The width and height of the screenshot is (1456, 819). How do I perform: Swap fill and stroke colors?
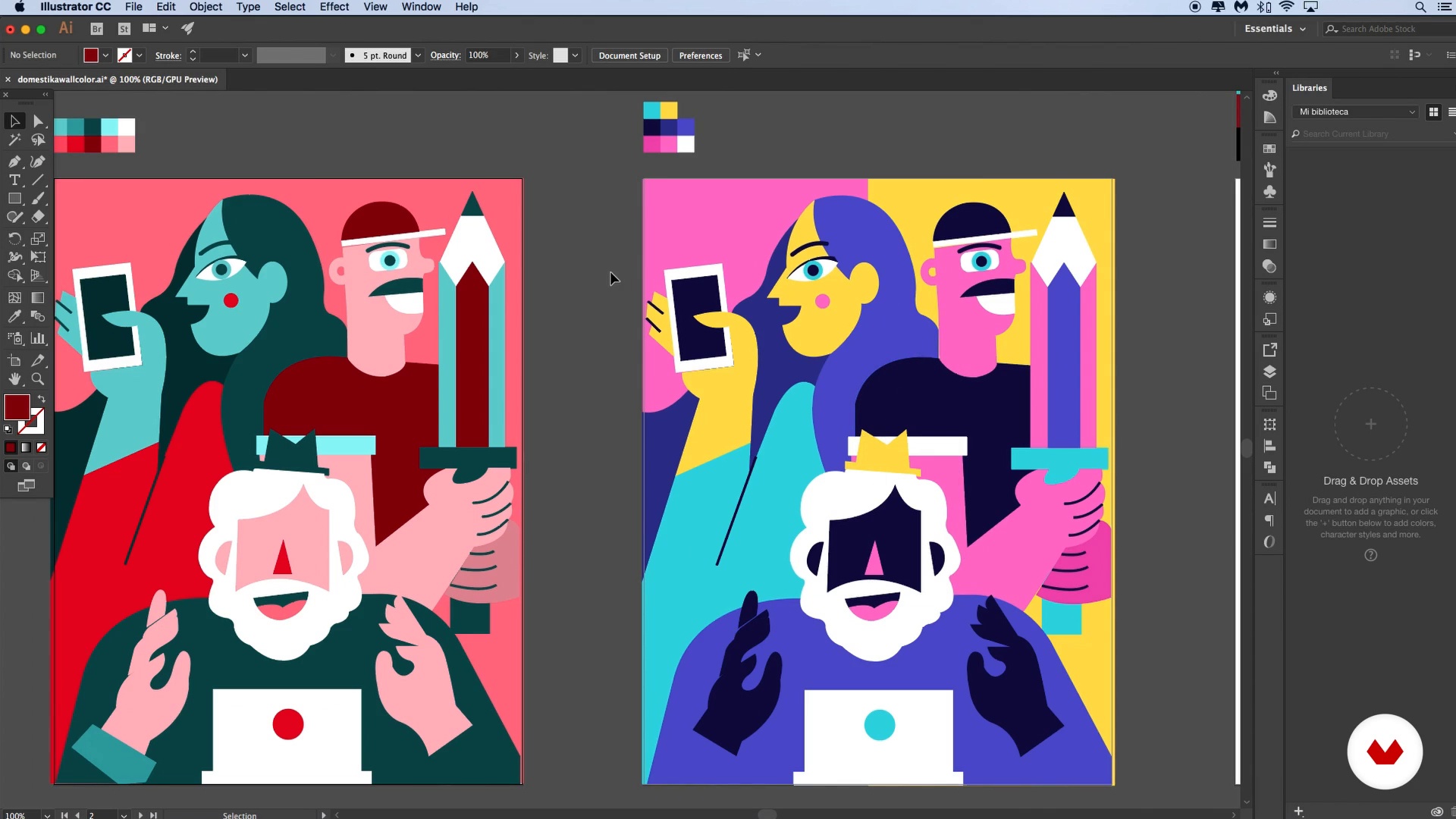(x=42, y=399)
